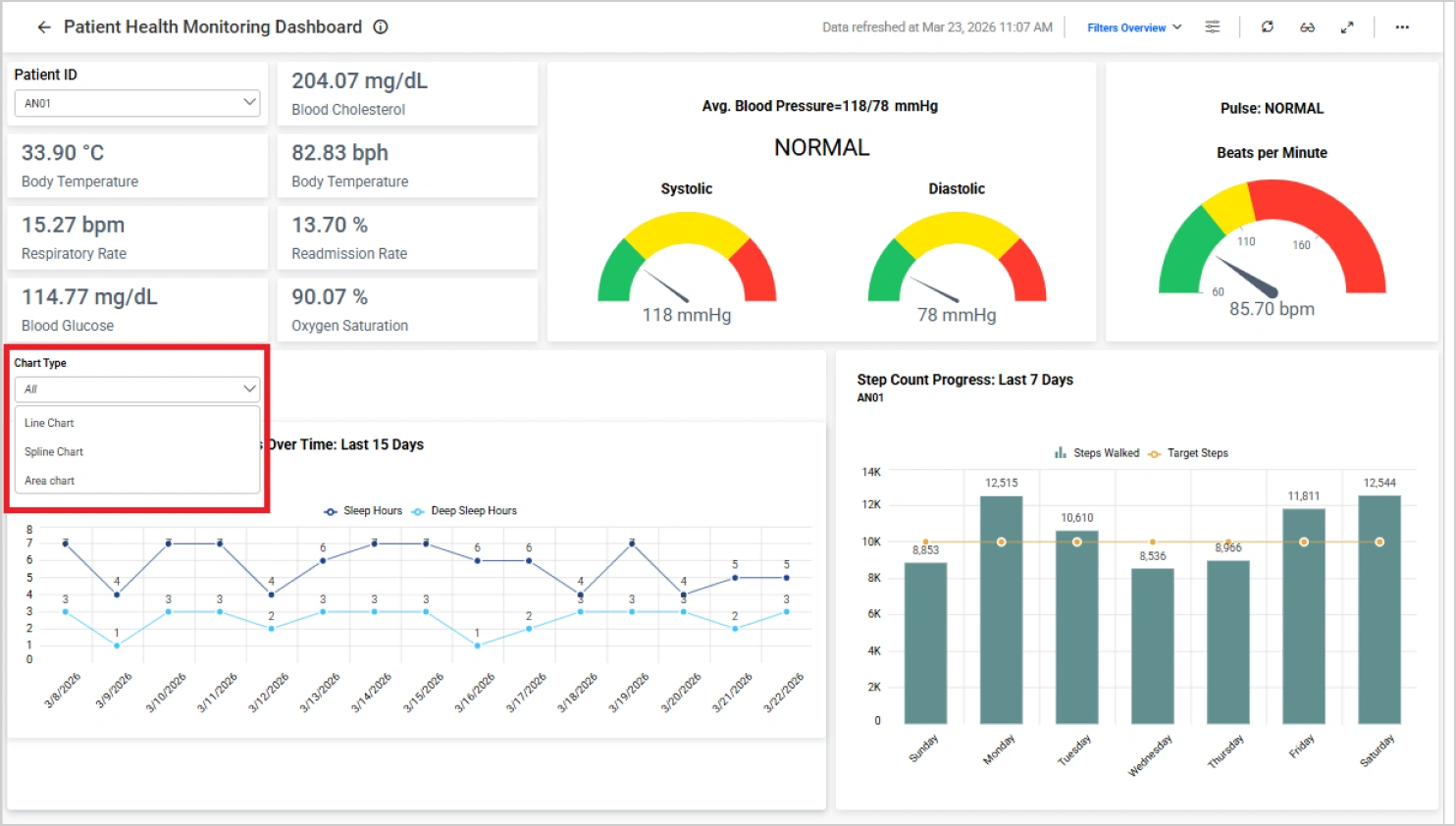Toggle the Sleep Hours legend entry
Screen dimensions: 1456x826
363,511
